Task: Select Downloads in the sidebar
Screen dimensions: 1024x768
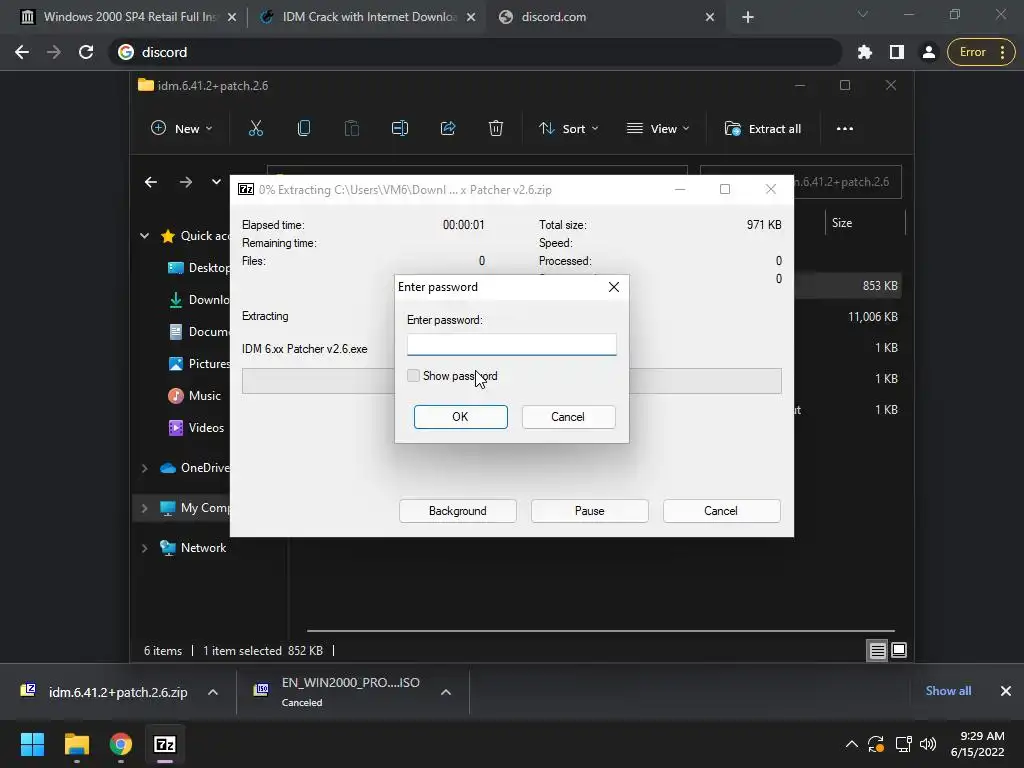Action: tap(199, 300)
